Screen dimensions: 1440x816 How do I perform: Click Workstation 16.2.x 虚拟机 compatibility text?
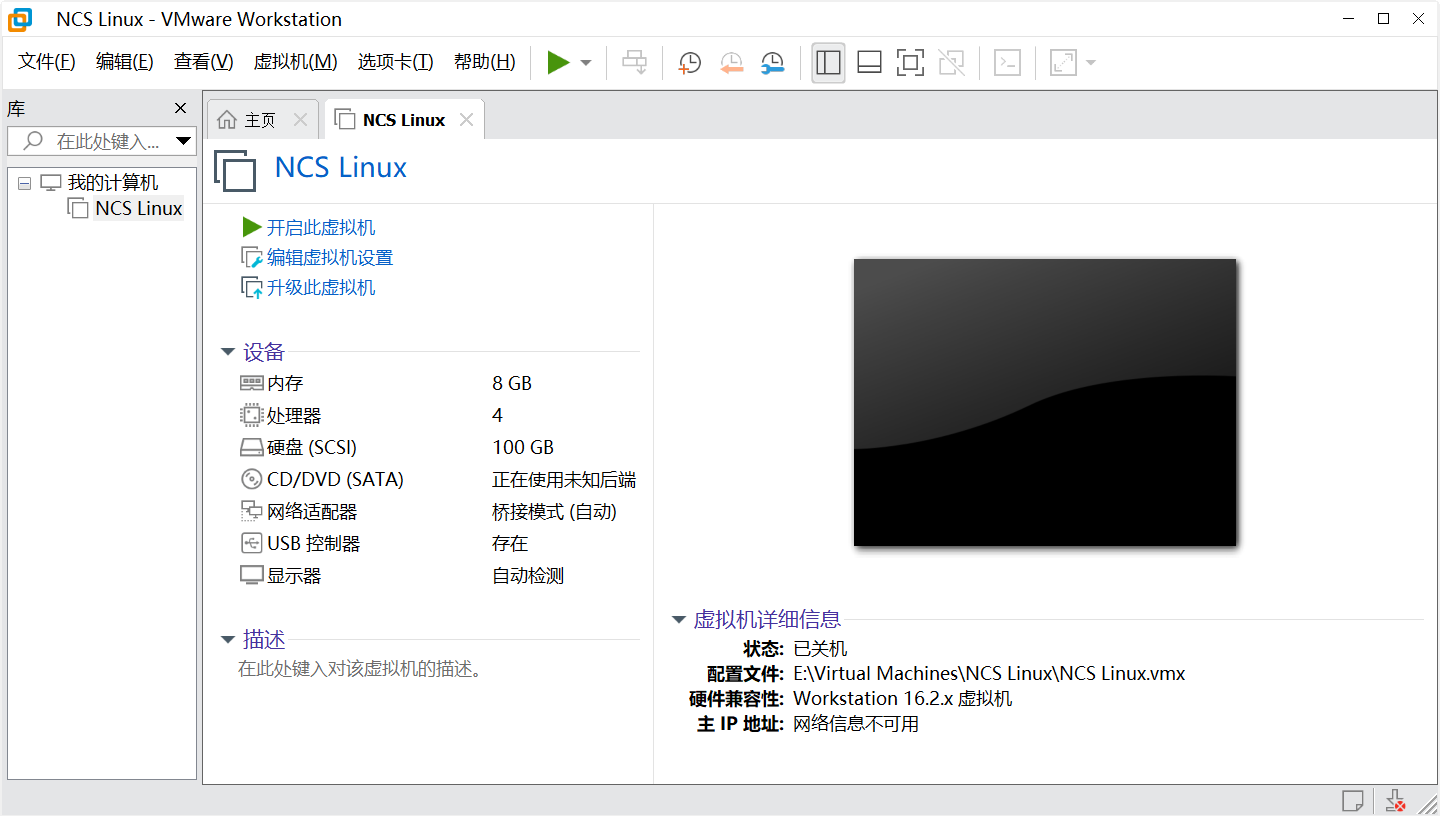click(x=902, y=698)
